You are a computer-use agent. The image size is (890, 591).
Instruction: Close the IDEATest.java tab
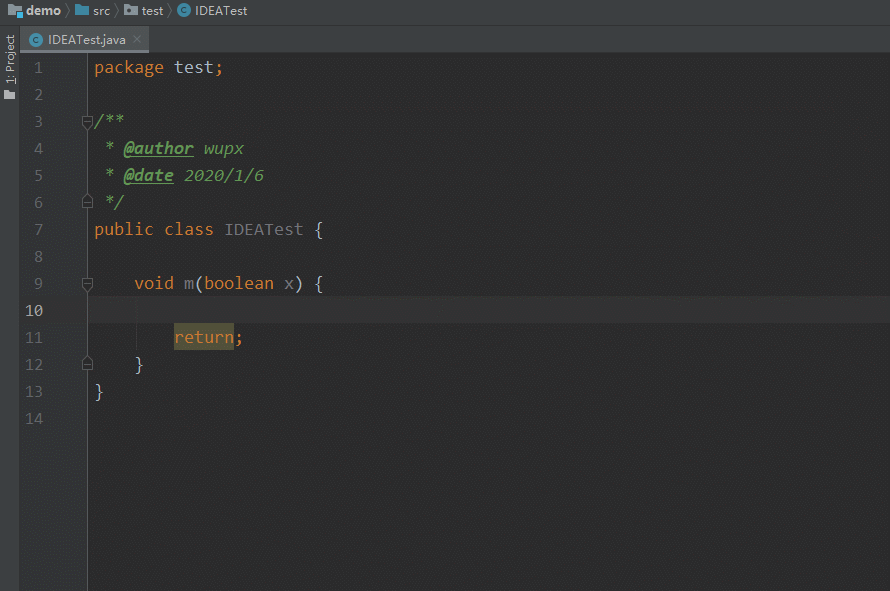(137, 39)
